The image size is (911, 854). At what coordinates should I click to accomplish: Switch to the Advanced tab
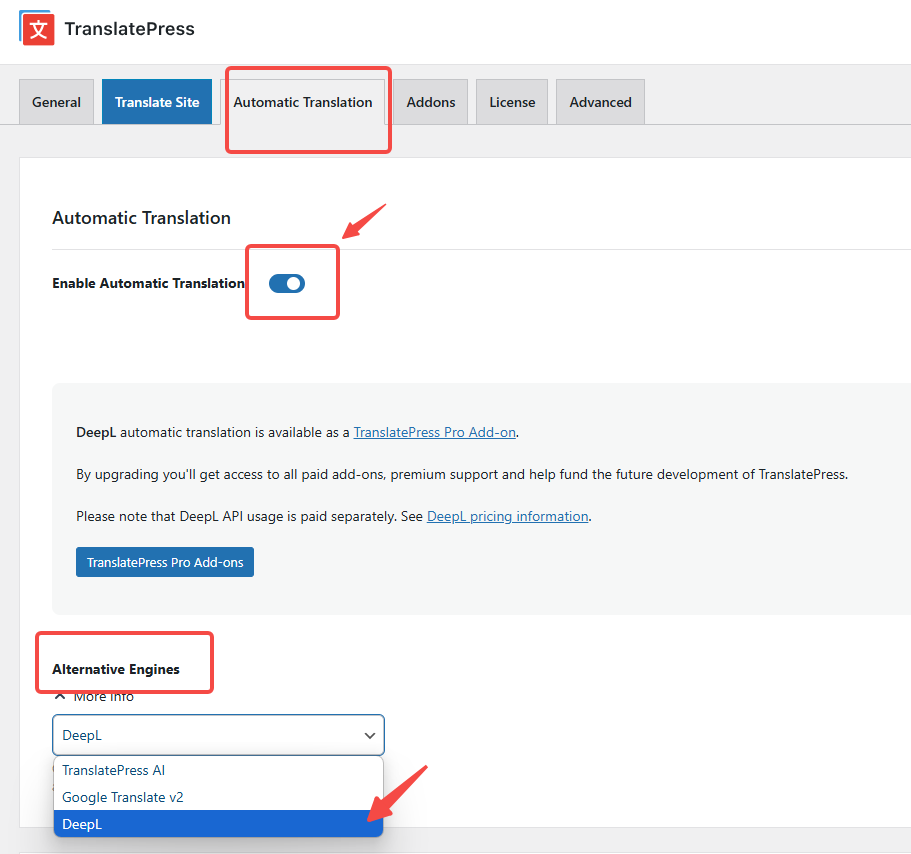[x=600, y=102]
